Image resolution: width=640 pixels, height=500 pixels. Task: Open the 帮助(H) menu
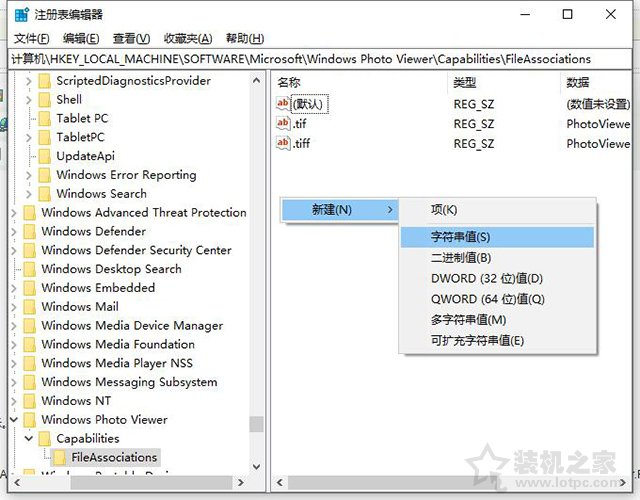pyautogui.click(x=245, y=38)
